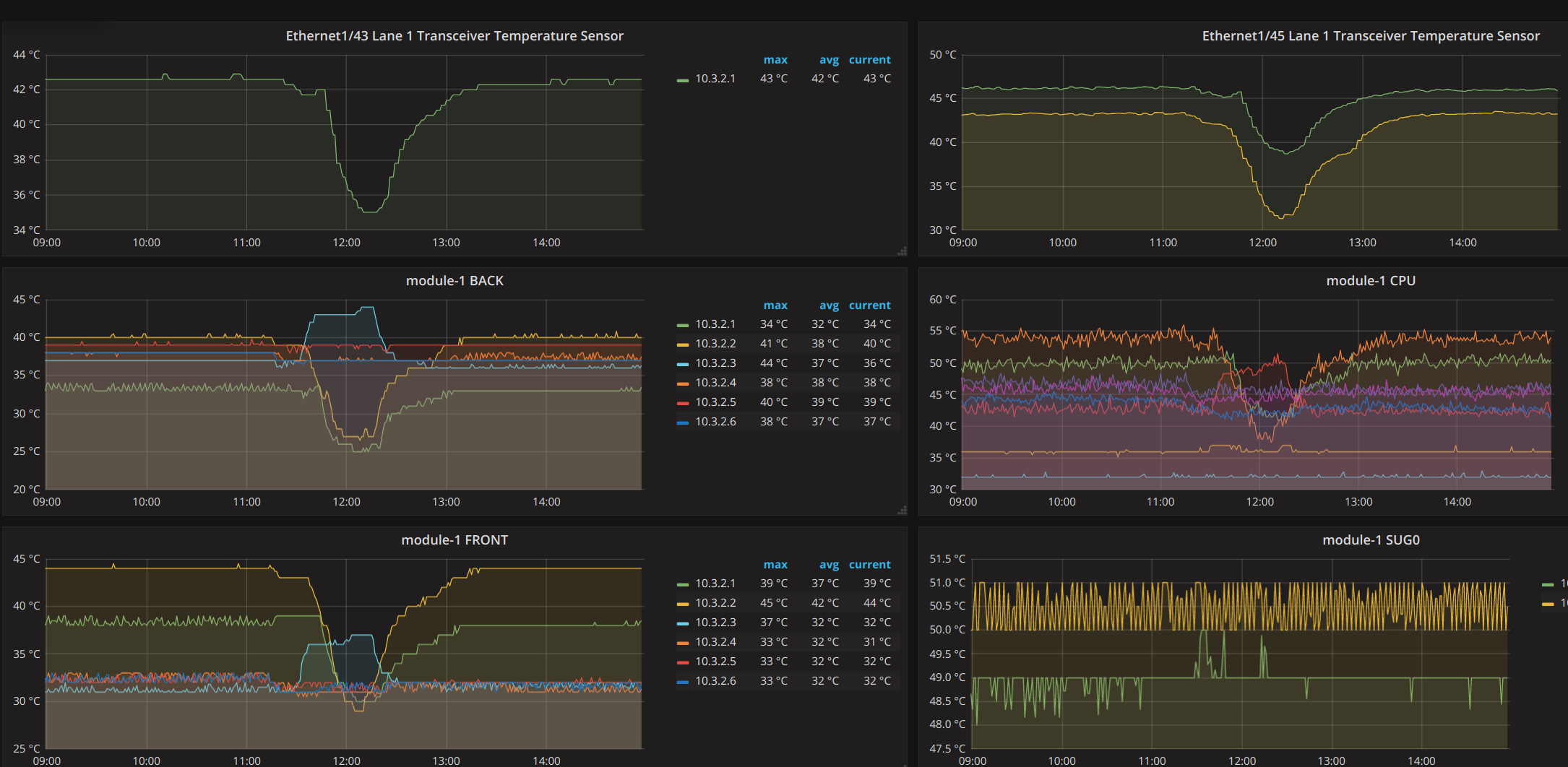Click 12:00 time label on module-1 CPU graph
Viewport: 1568px width, 767px height.
pyautogui.click(x=1259, y=502)
